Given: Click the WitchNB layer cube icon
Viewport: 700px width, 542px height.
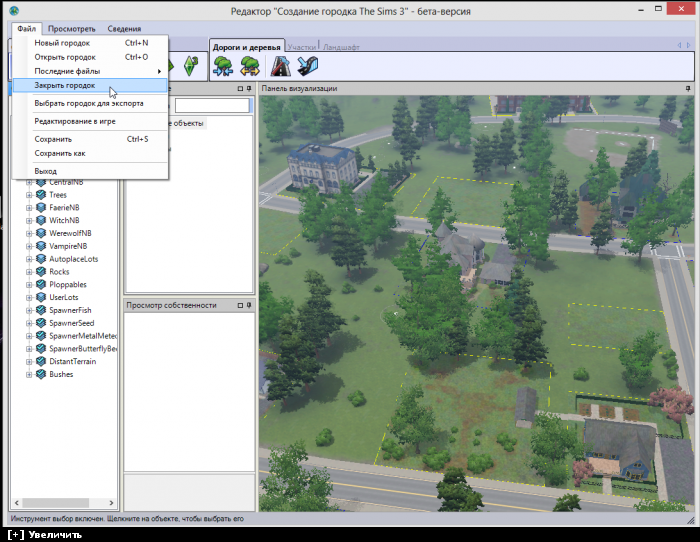Looking at the screenshot, I should (41, 220).
